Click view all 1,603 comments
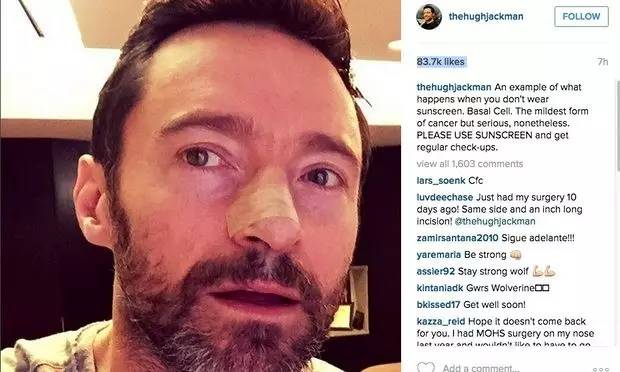Image resolution: width=620 pixels, height=372 pixels. (470, 164)
